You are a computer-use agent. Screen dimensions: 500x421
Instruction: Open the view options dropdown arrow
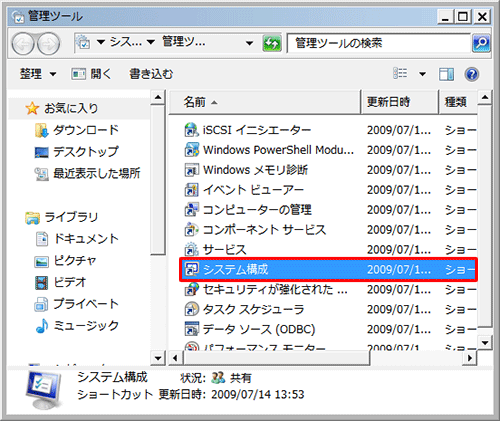[x=422, y=74]
